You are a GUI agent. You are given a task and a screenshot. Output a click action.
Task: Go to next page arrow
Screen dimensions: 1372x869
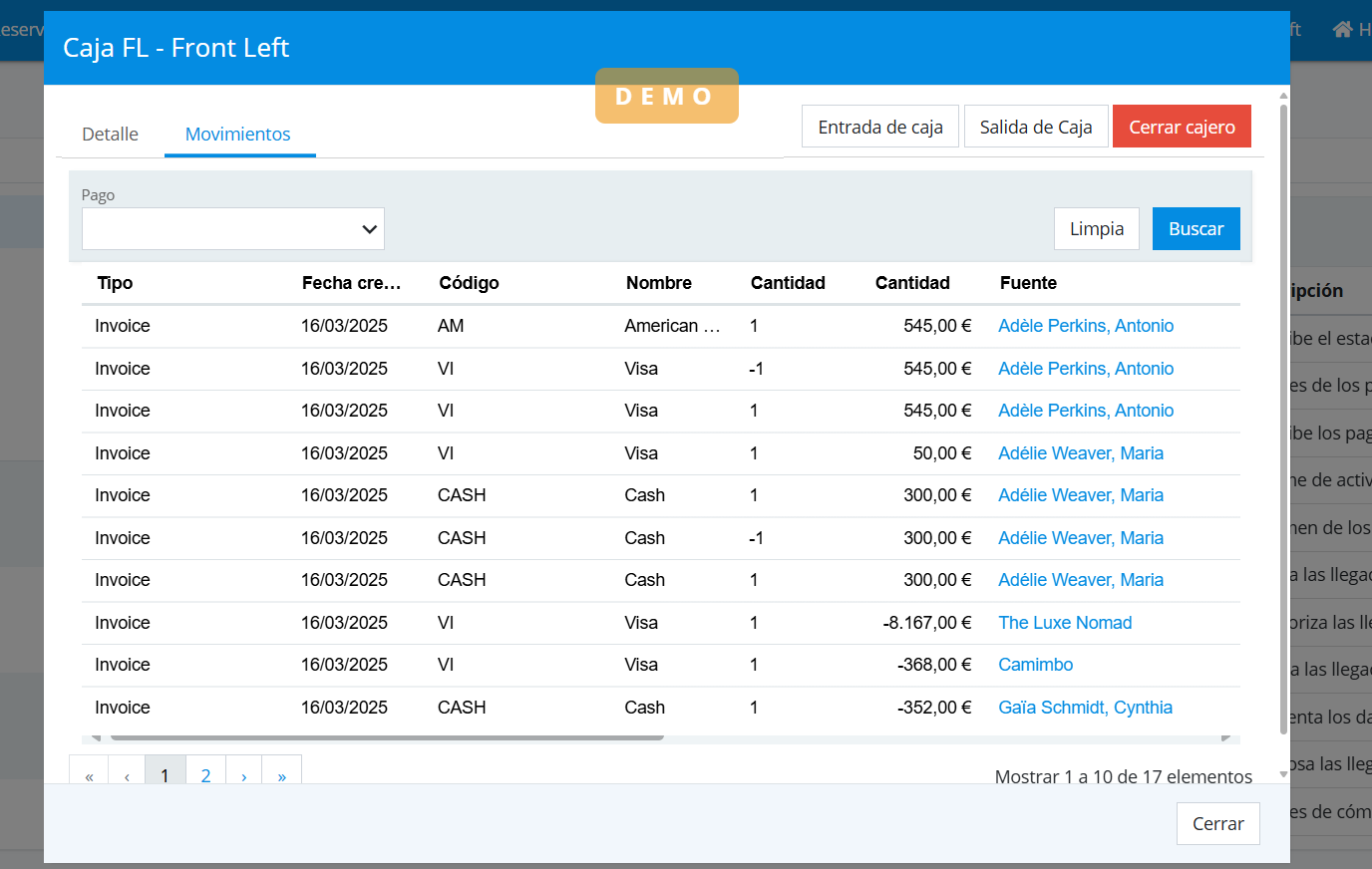[244, 775]
